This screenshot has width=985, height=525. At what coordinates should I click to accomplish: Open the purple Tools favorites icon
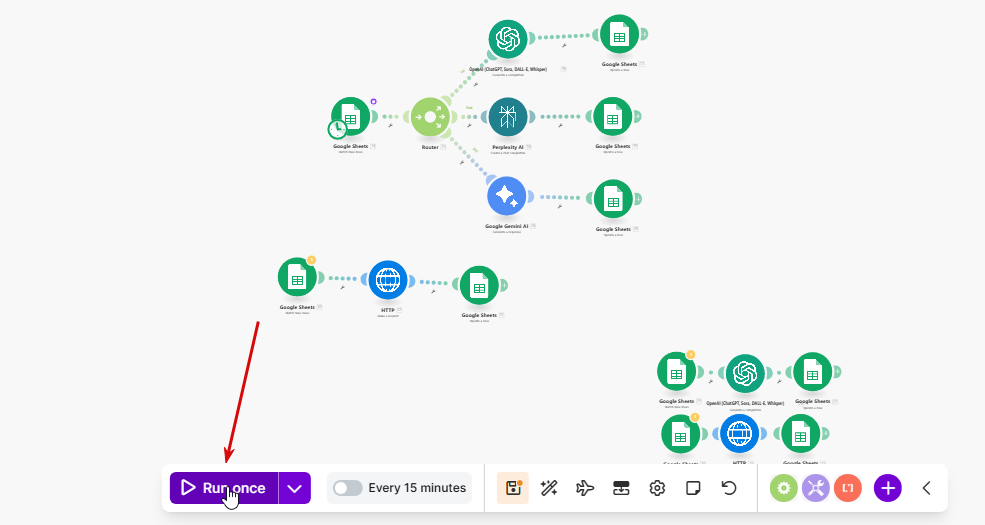tap(815, 488)
